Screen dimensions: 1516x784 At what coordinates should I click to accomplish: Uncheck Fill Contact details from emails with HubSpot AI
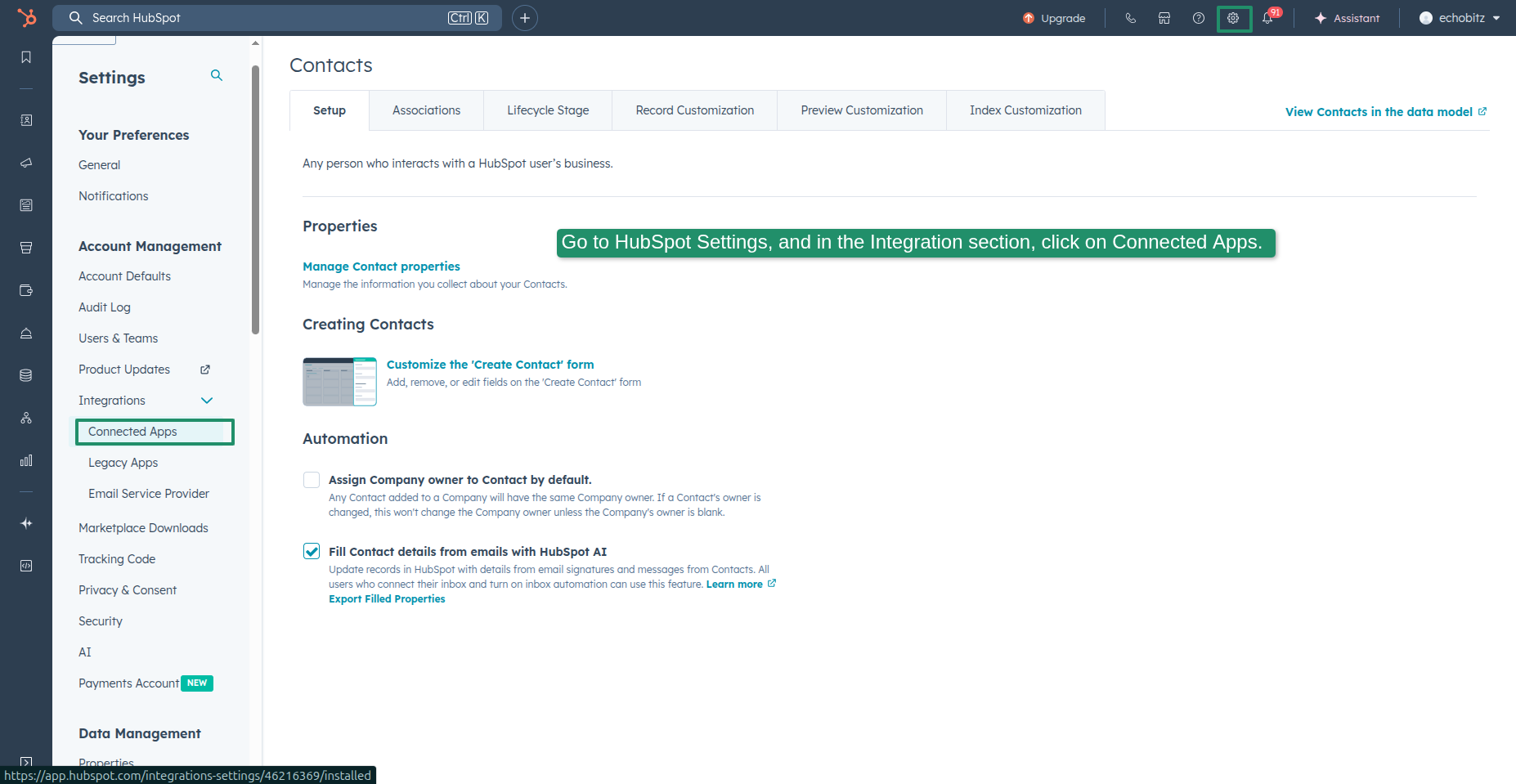click(312, 551)
